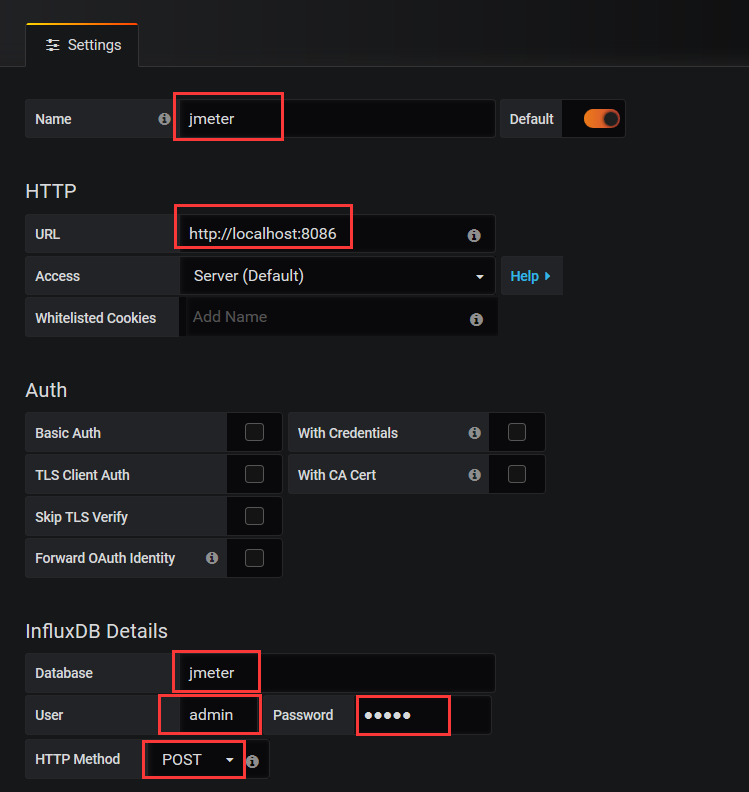Click the InfluxDB Details heading
The height and width of the screenshot is (792, 749).
point(96,631)
